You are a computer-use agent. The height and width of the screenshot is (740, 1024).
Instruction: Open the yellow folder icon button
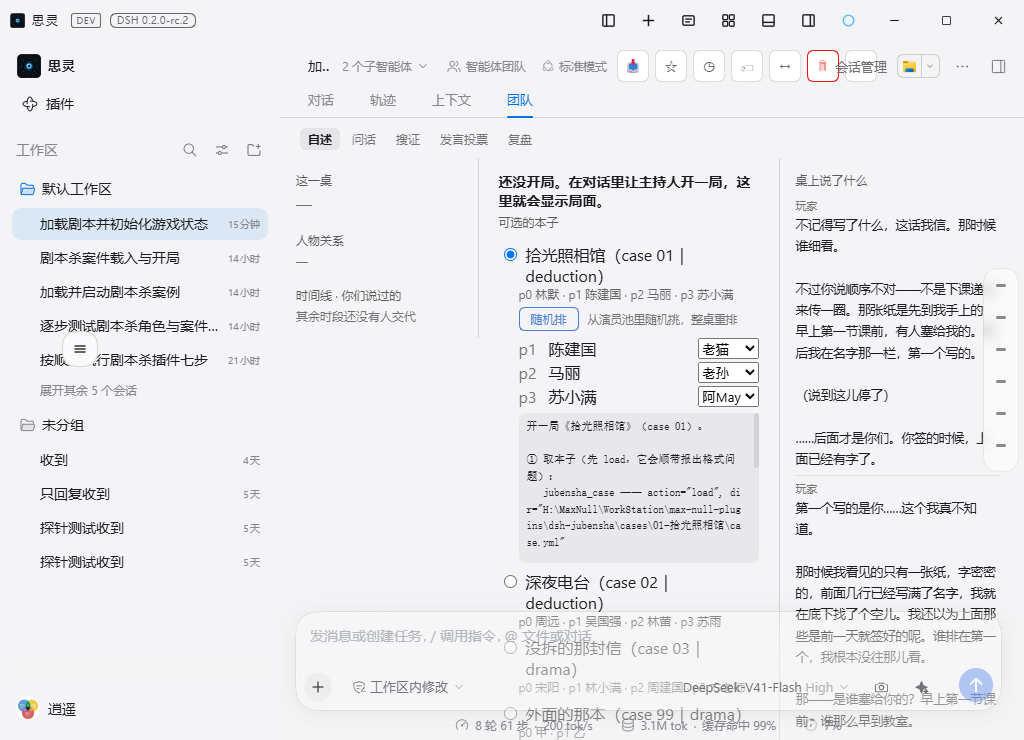pyautogui.click(x=909, y=66)
